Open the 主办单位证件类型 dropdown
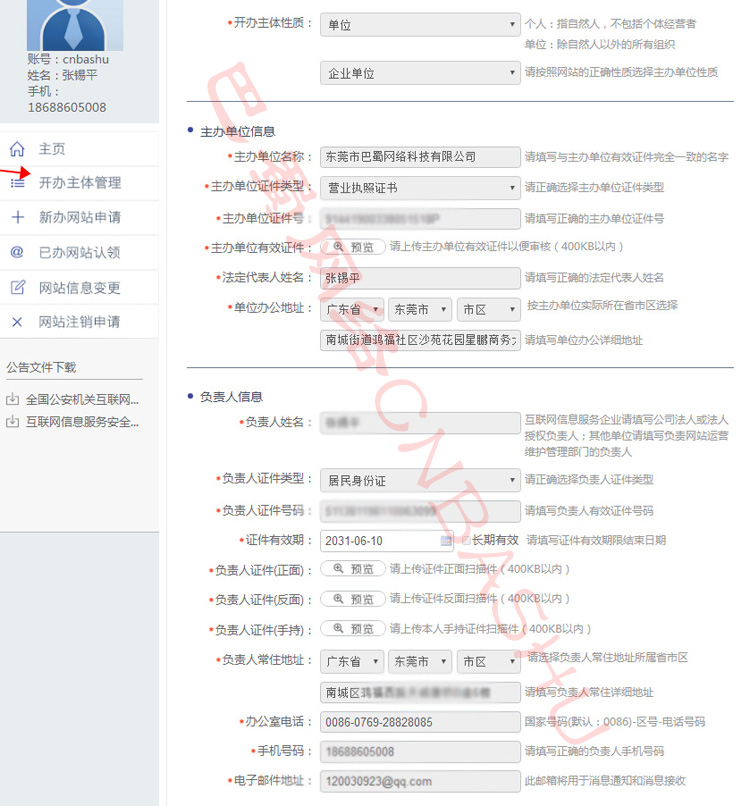750x806 pixels. 419,188
